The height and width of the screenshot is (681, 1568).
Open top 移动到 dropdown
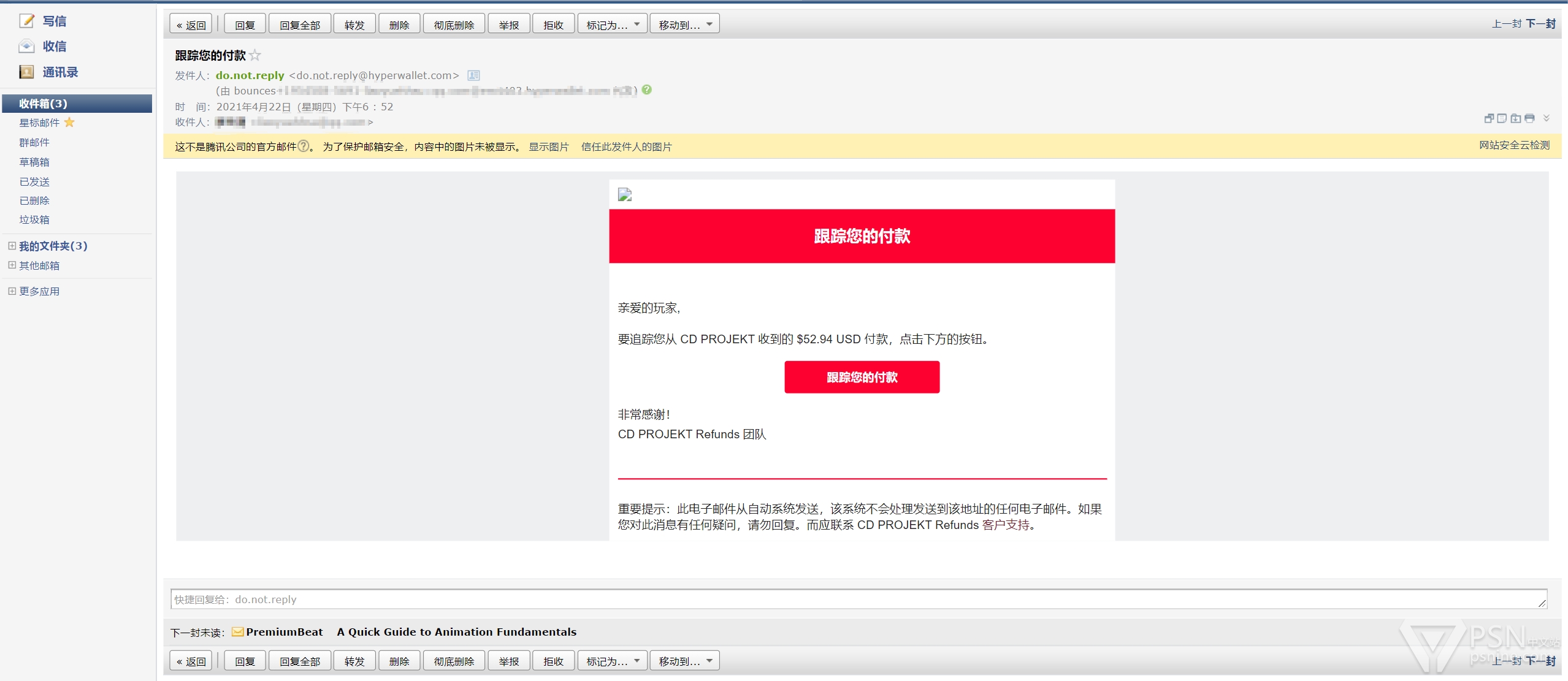click(684, 25)
